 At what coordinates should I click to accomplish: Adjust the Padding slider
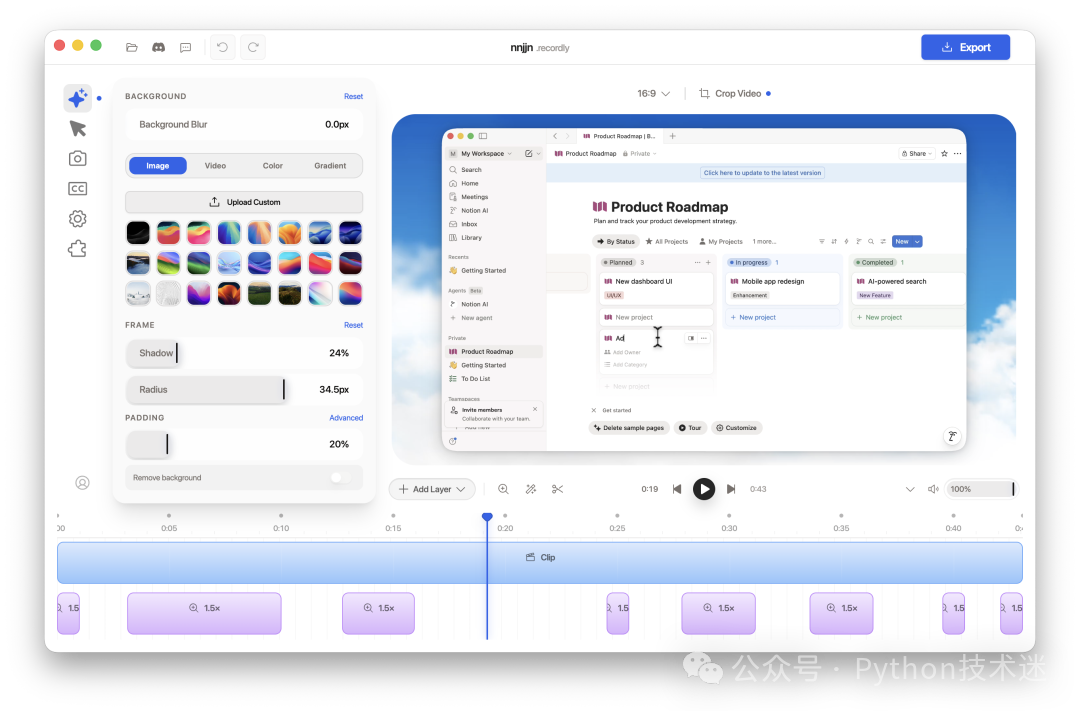pyautogui.click(x=244, y=444)
